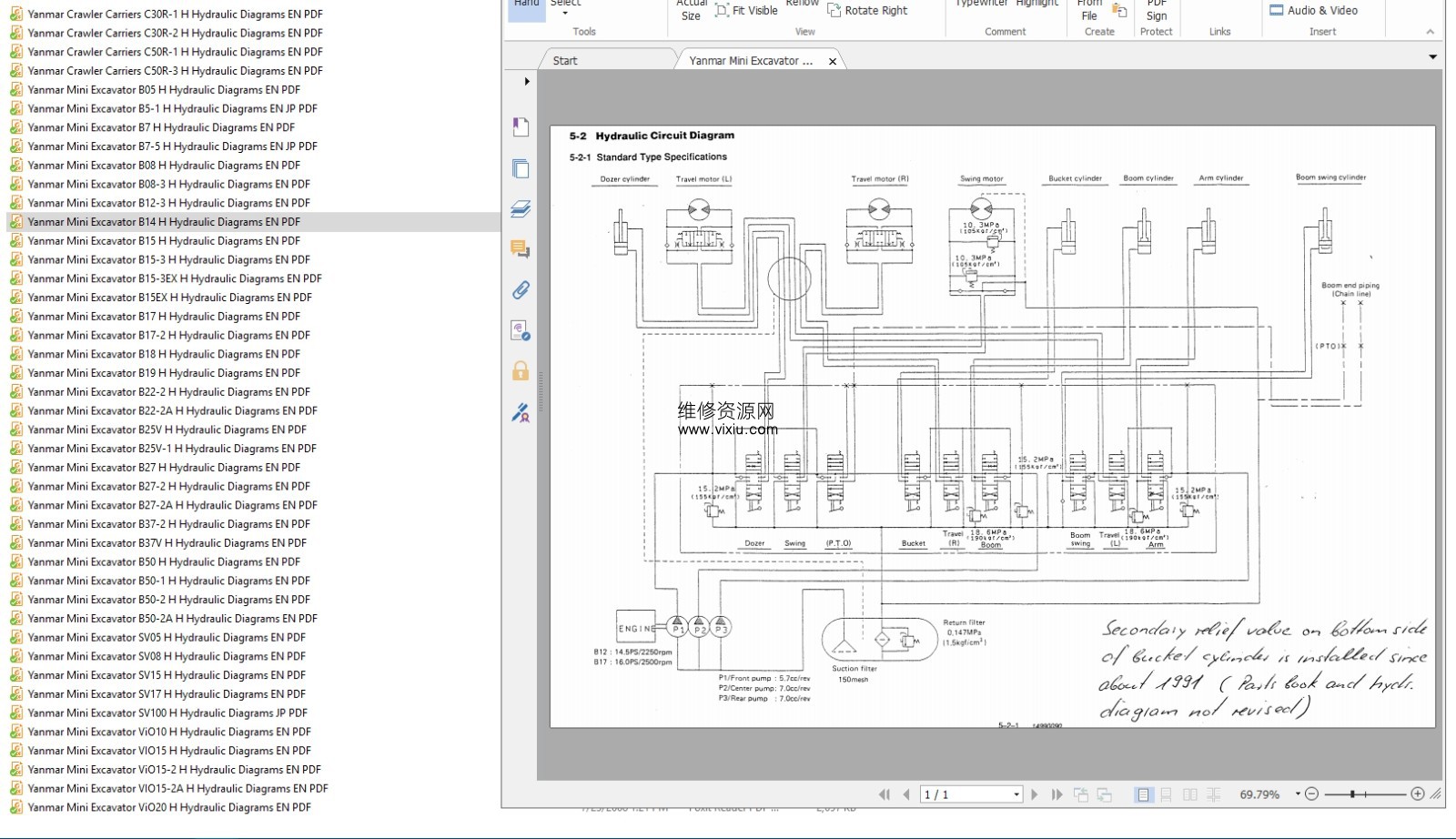Click the PDF icon of B27-2A file
Image resolution: width=1456 pixels, height=839 pixels.
16,505
